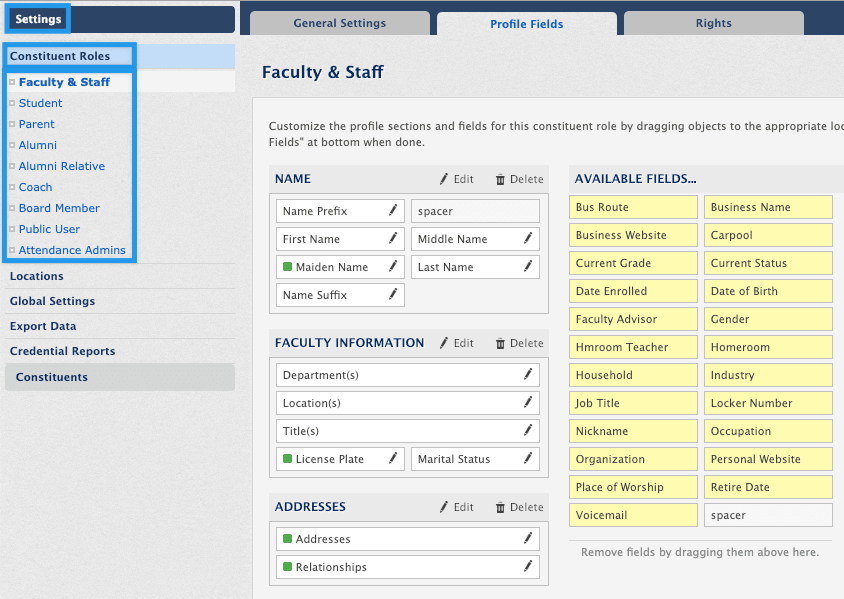Select Hmroom Teacher available field

633,347
